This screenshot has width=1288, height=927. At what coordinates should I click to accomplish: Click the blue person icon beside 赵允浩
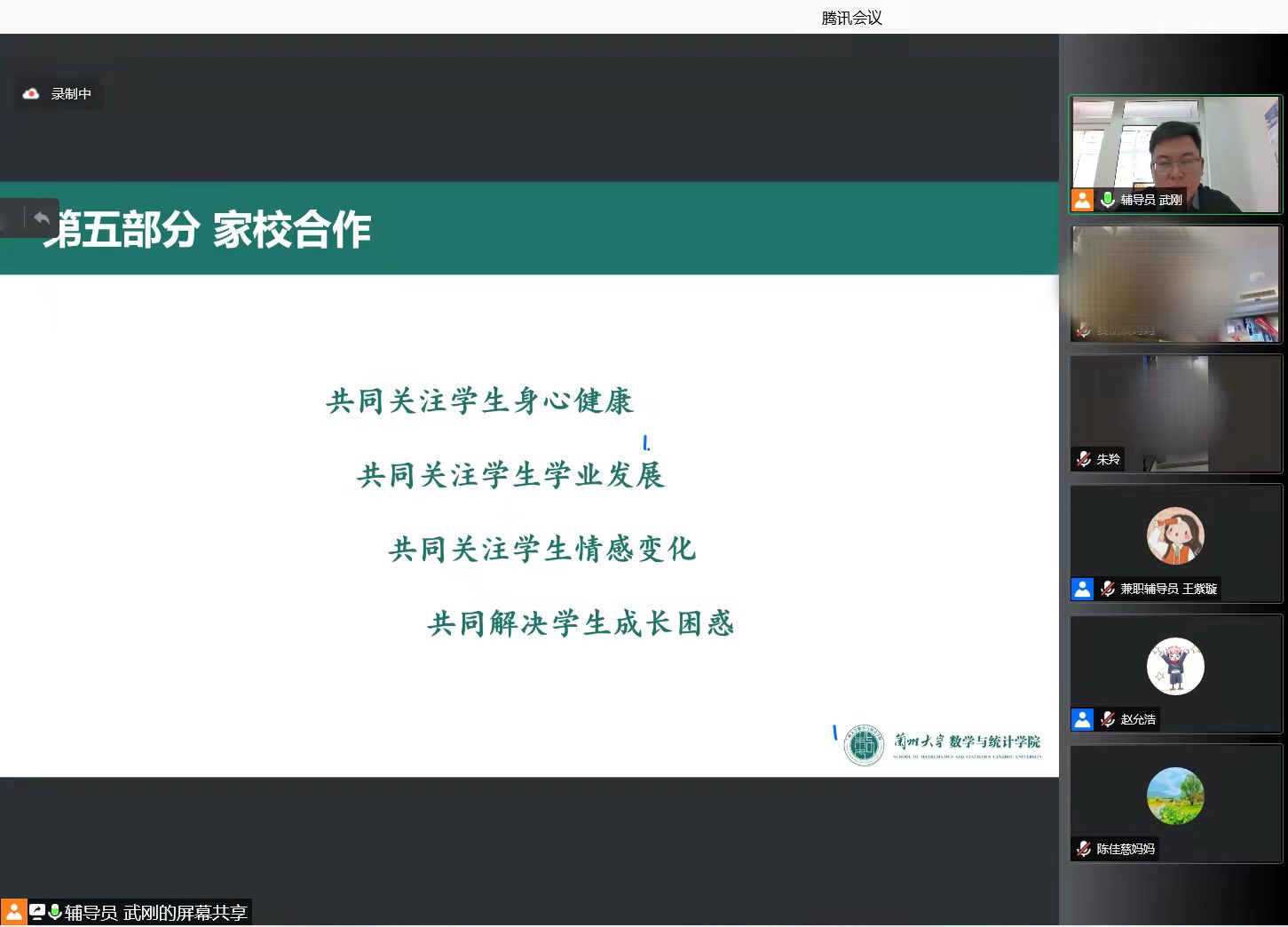[x=1082, y=719]
